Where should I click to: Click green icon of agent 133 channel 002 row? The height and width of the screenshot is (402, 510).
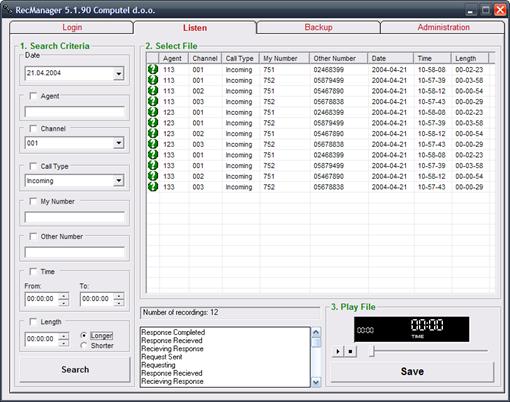tap(153, 176)
